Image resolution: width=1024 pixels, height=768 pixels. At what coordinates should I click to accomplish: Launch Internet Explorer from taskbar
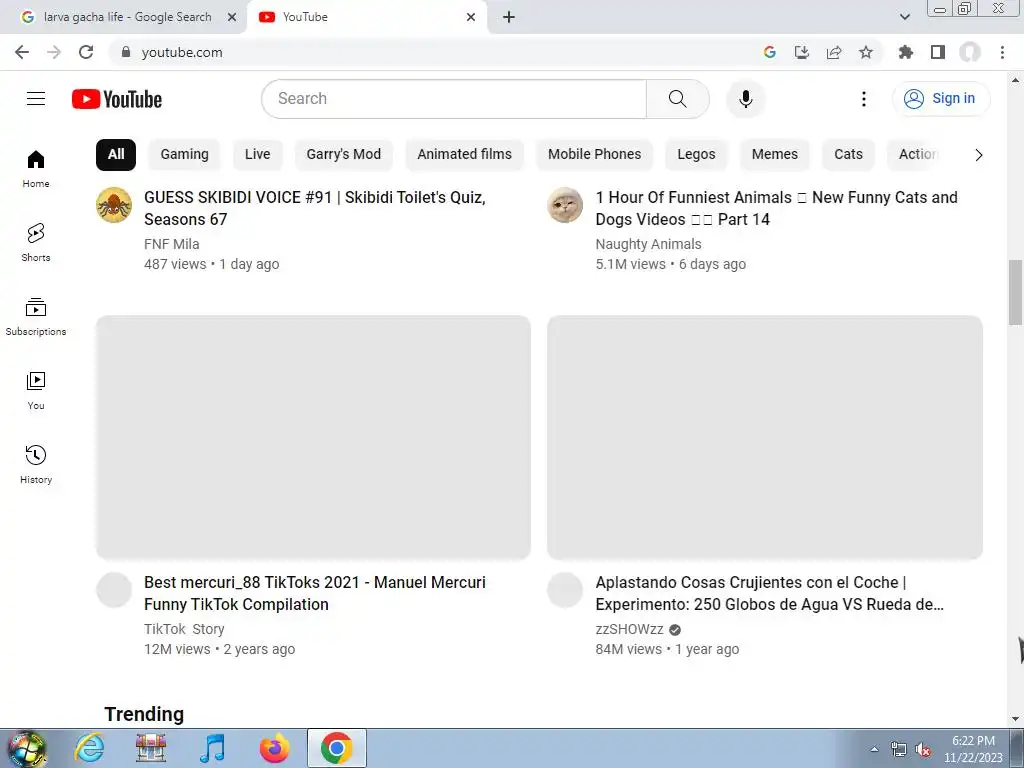pyautogui.click(x=89, y=748)
